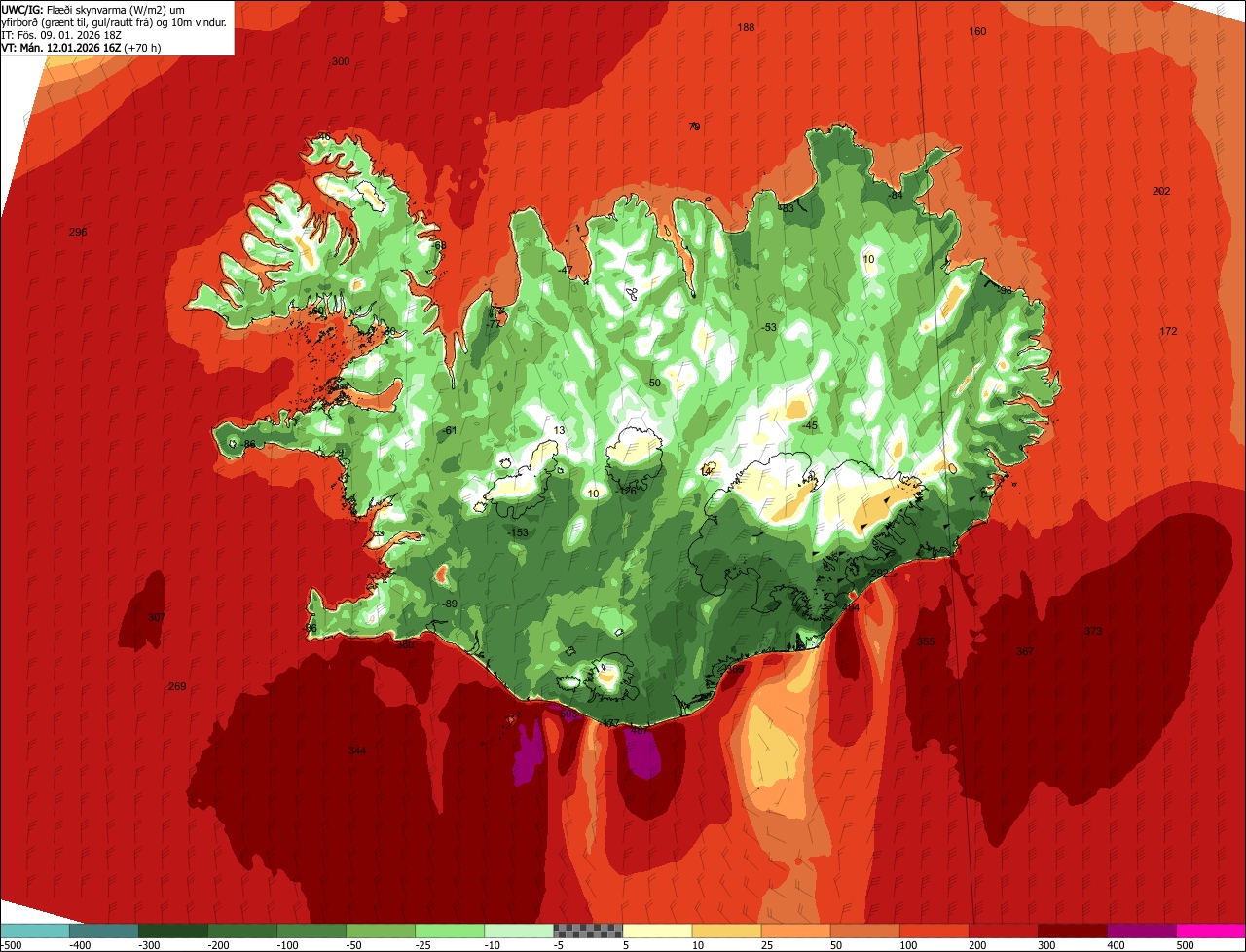Screen dimensions: 1246x952
Task: Click the dark maroon 300 to 400 swatch
Action: (1071, 931)
